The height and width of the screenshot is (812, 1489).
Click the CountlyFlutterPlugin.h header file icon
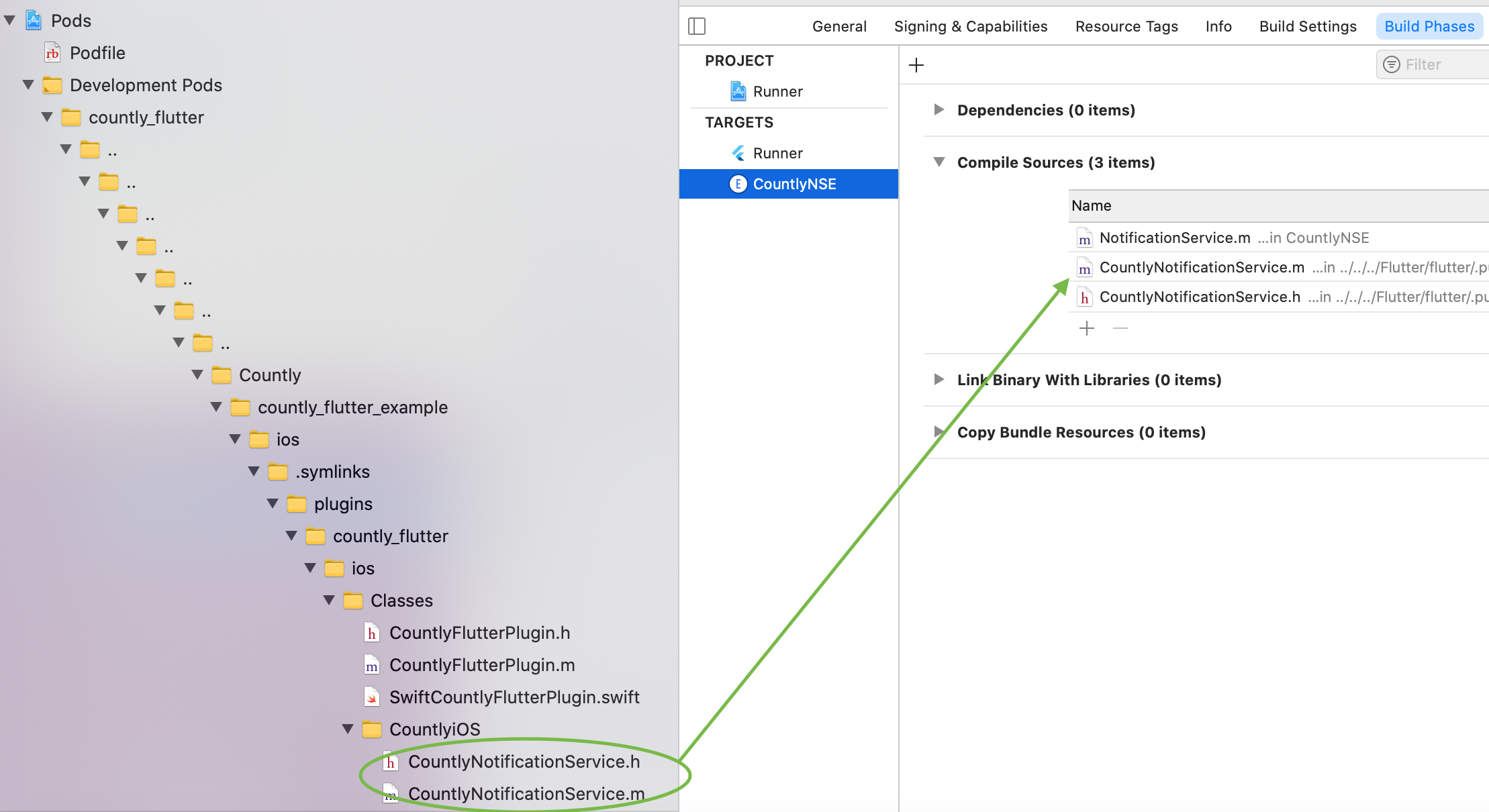tap(372, 632)
